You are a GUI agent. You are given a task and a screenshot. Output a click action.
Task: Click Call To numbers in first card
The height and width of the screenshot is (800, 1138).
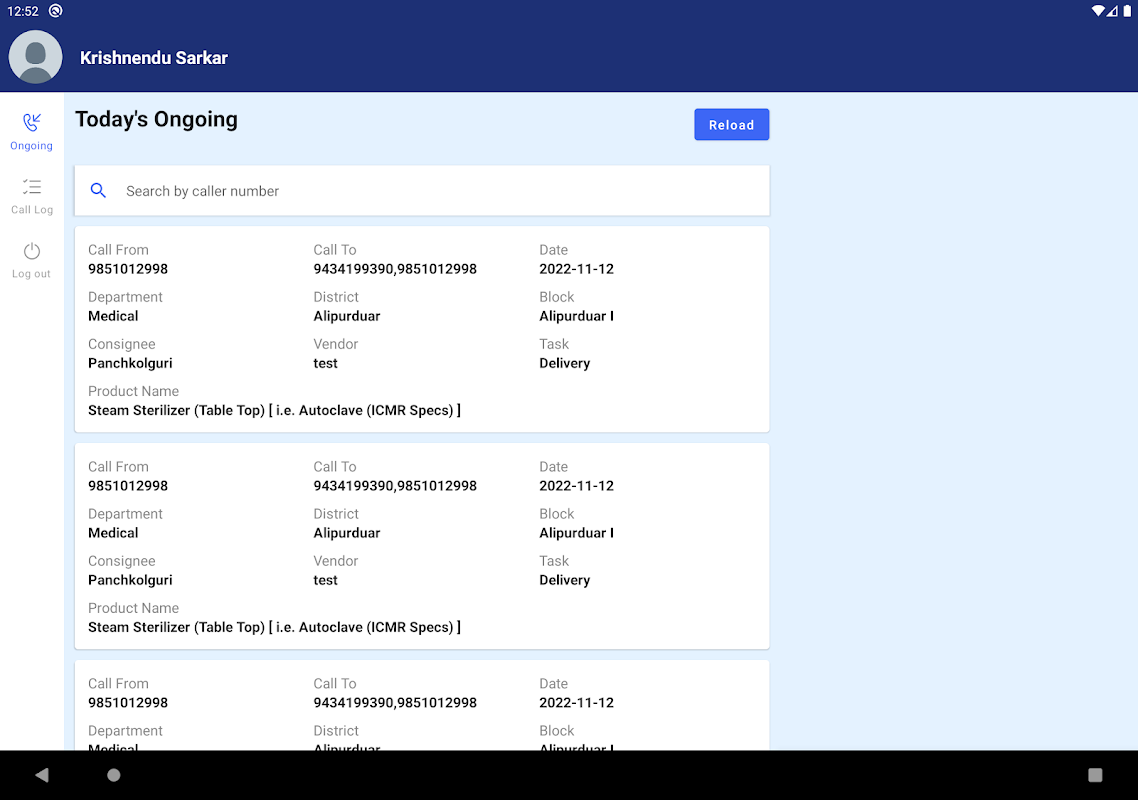(x=395, y=269)
